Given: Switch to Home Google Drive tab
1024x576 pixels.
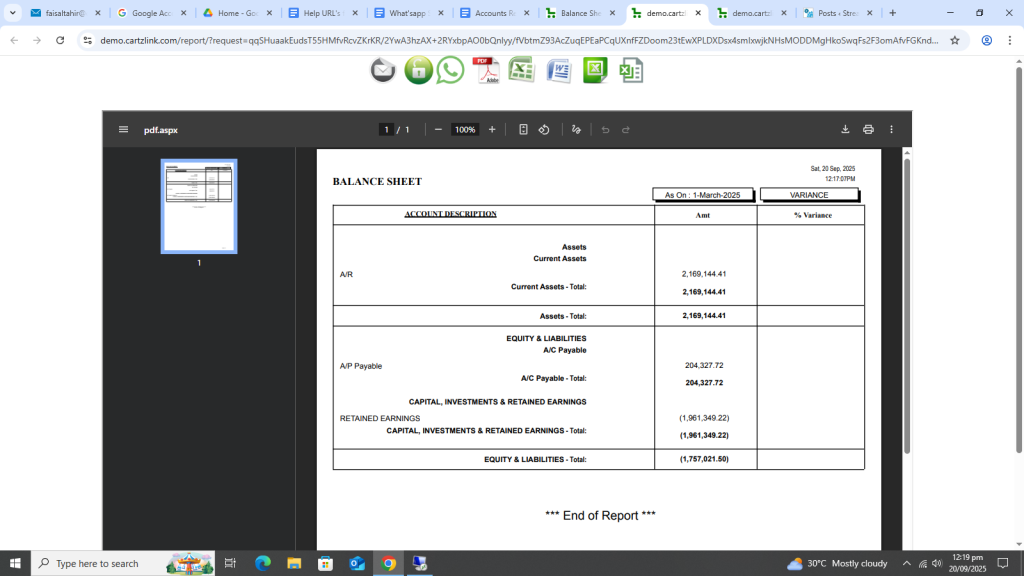Looking at the screenshot, I should [236, 13].
